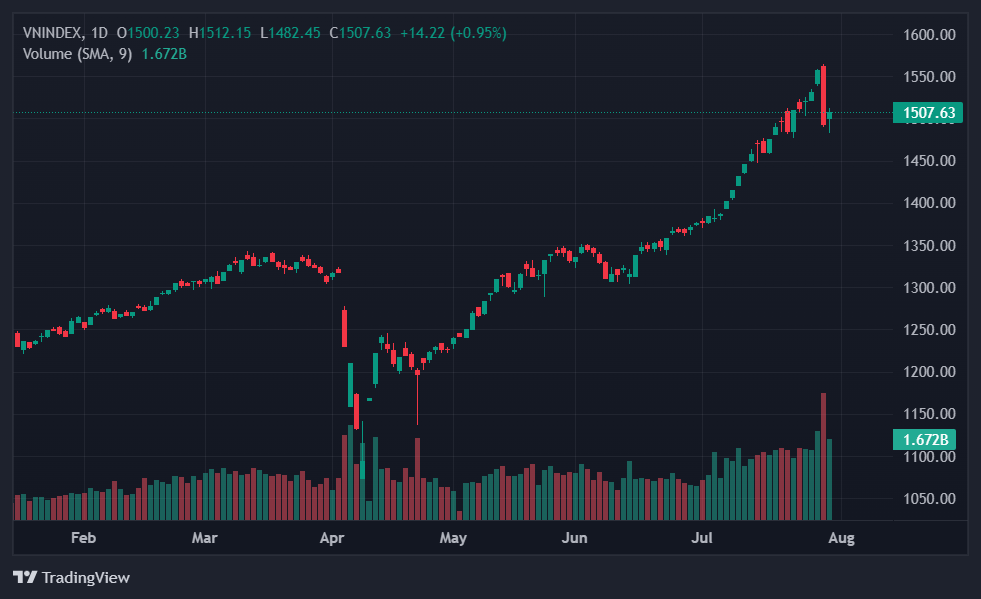The image size is (981, 599).
Task: Click the +14.22 (+0.95%) change text
Action: tap(454, 33)
